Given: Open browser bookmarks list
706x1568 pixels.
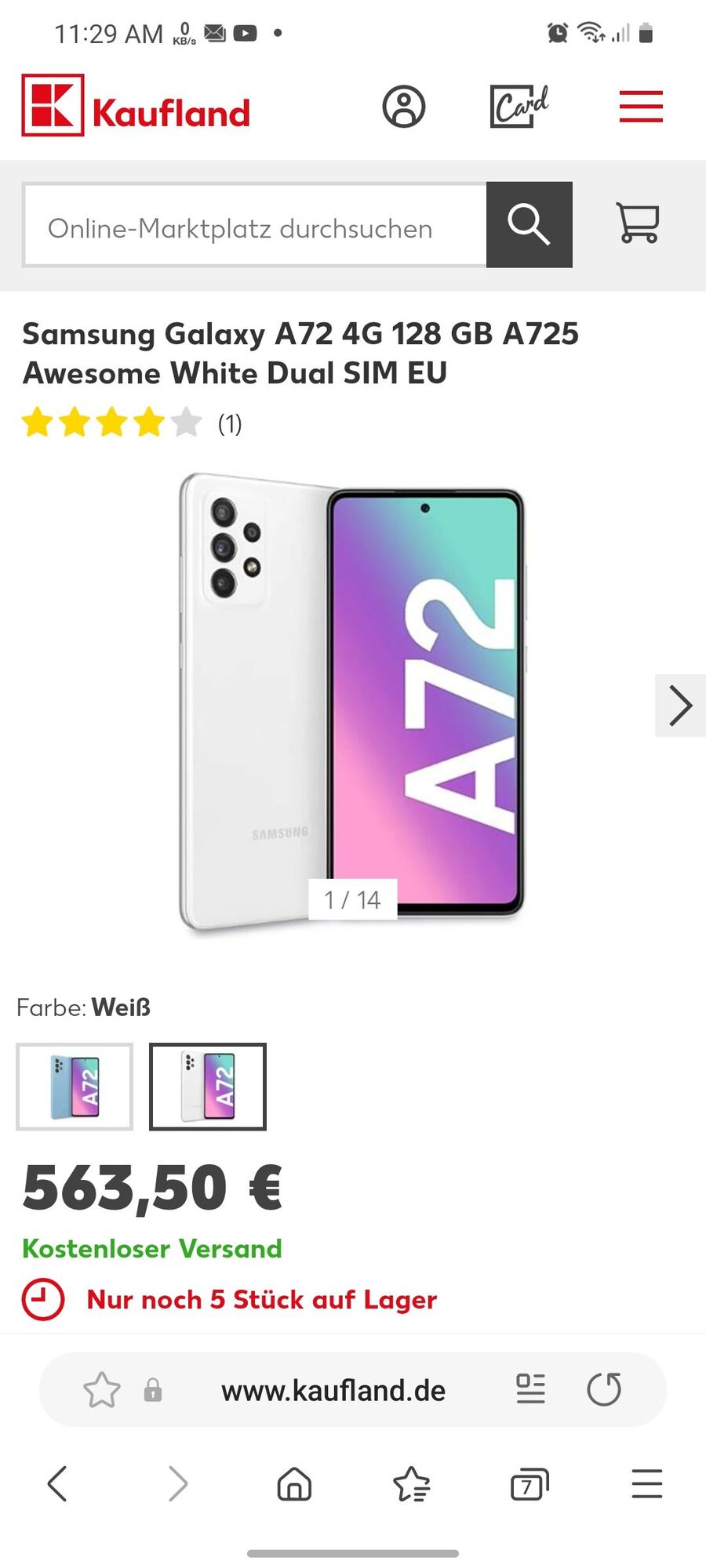Looking at the screenshot, I should coord(412,1484).
